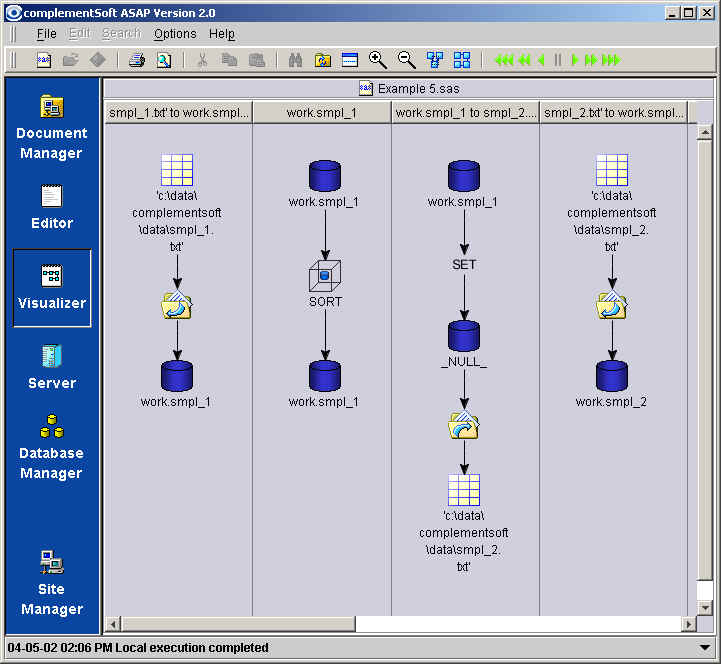Open the Site Manager
The image size is (721, 664).
coord(52,582)
